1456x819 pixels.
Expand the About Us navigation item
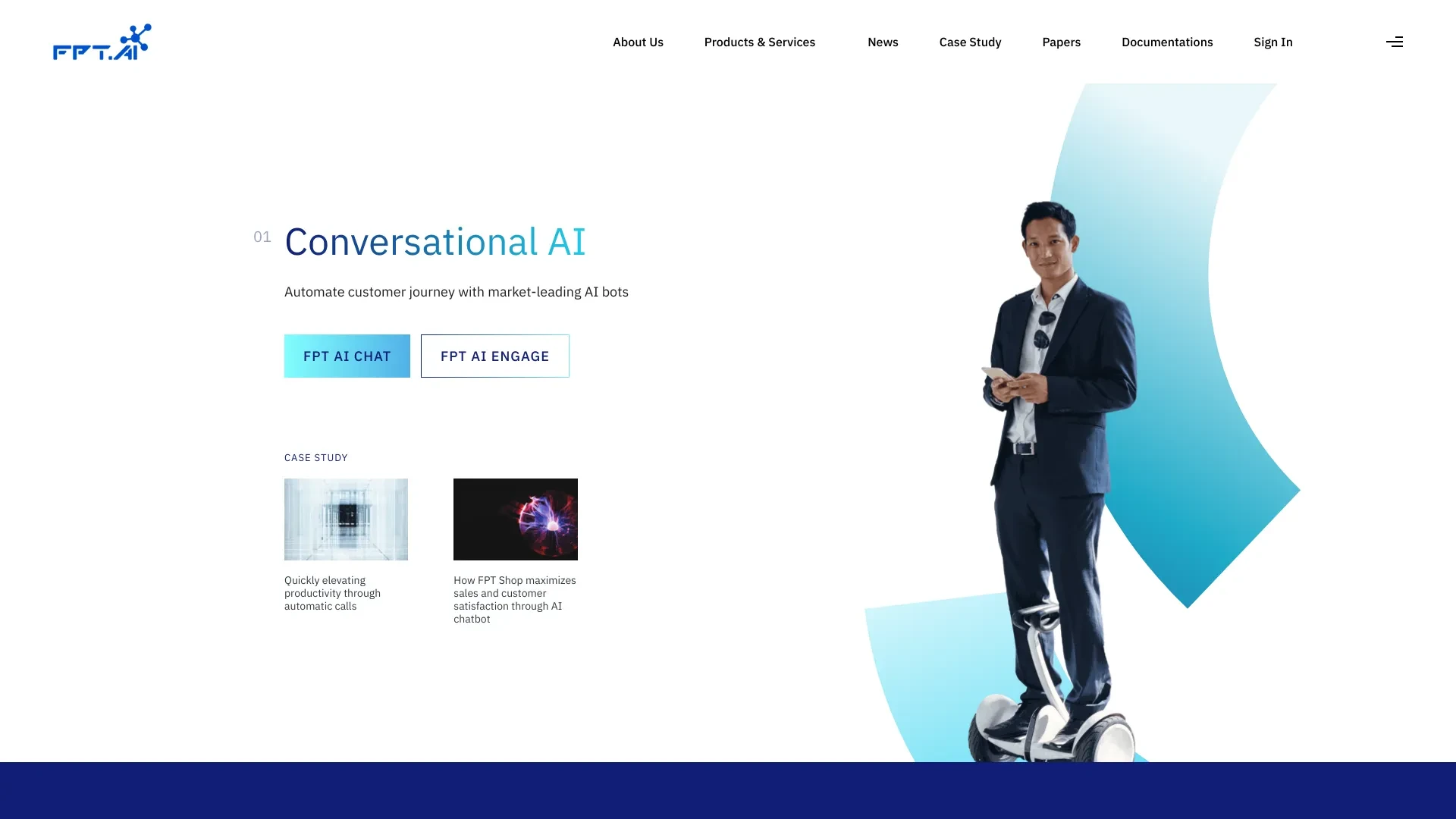638,42
